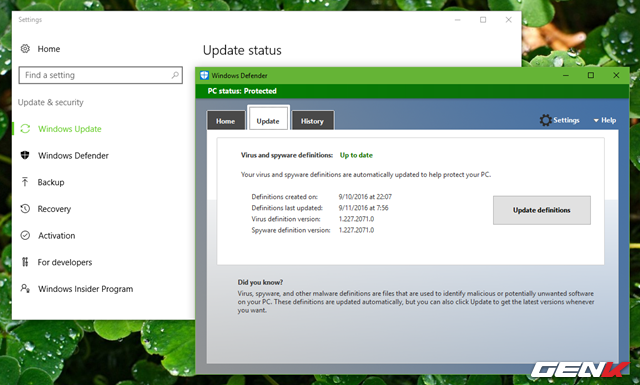This screenshot has height=385, width=640.
Task: Click the Help label in Windows Defender
Action: pyautogui.click(x=608, y=120)
